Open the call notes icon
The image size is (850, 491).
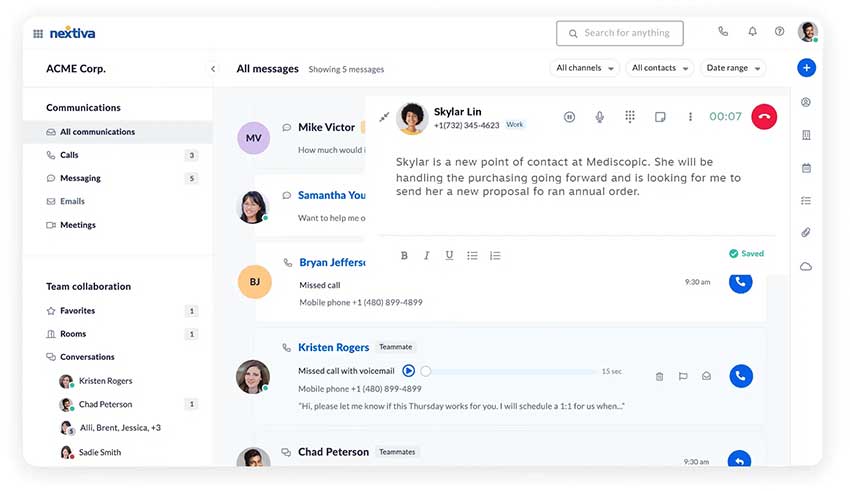(x=660, y=117)
